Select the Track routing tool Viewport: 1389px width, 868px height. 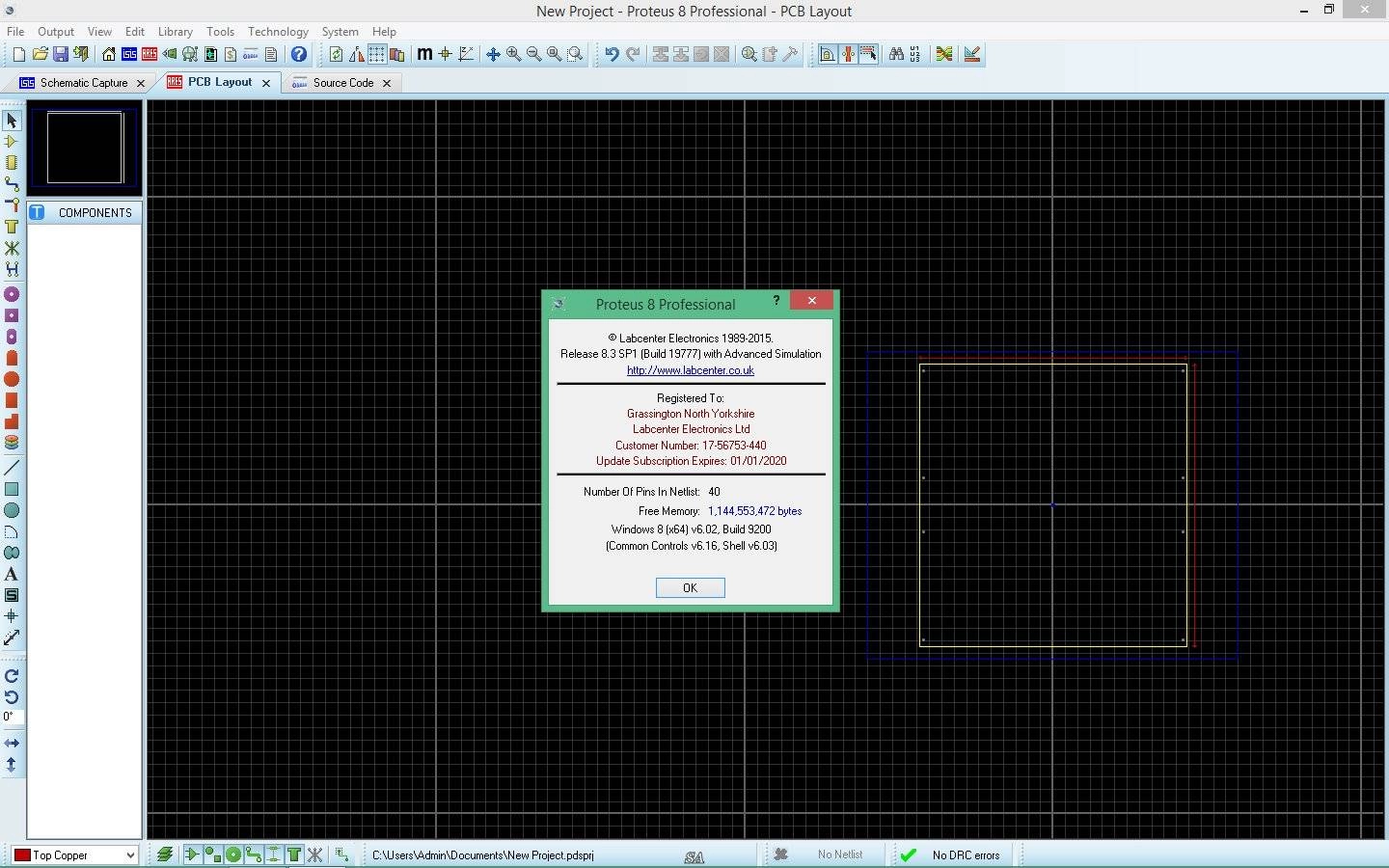pos(12,184)
